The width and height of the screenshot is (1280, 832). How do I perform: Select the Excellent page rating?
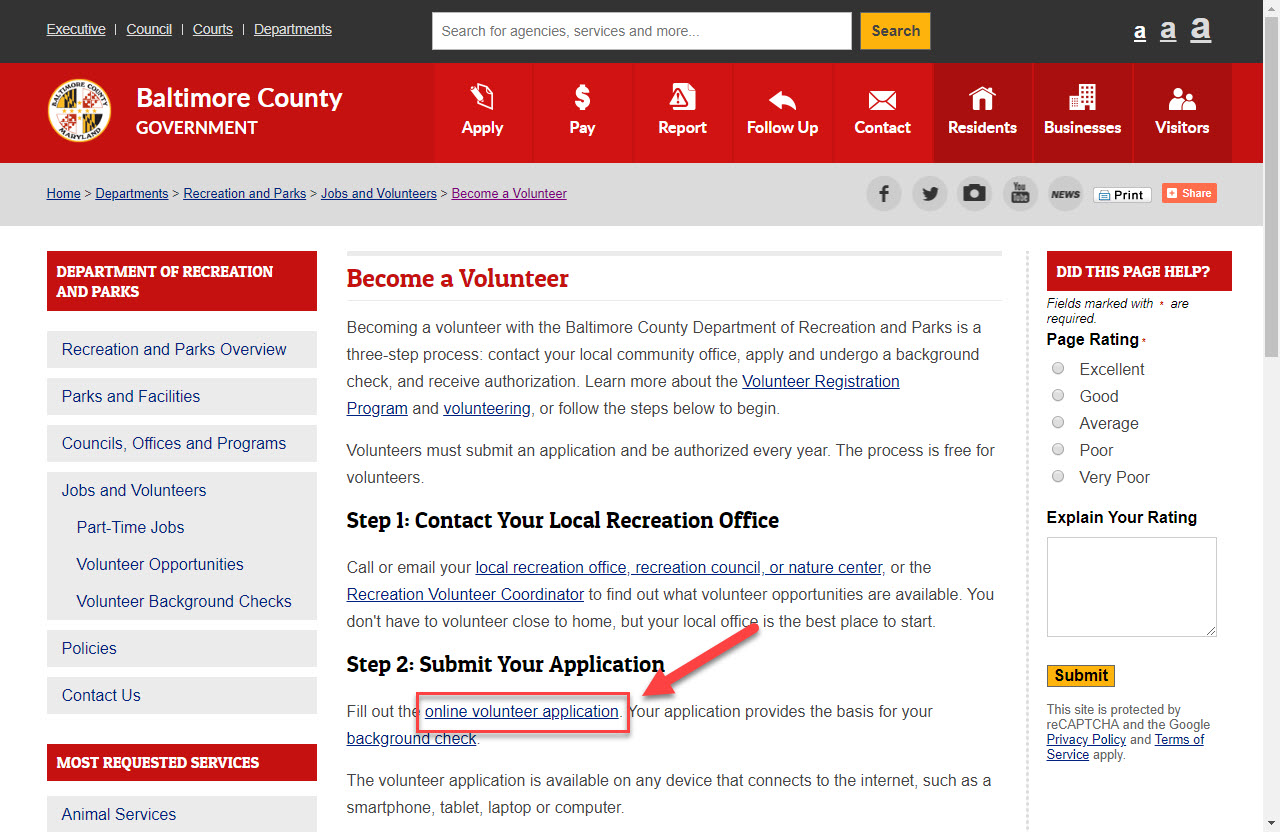1058,369
